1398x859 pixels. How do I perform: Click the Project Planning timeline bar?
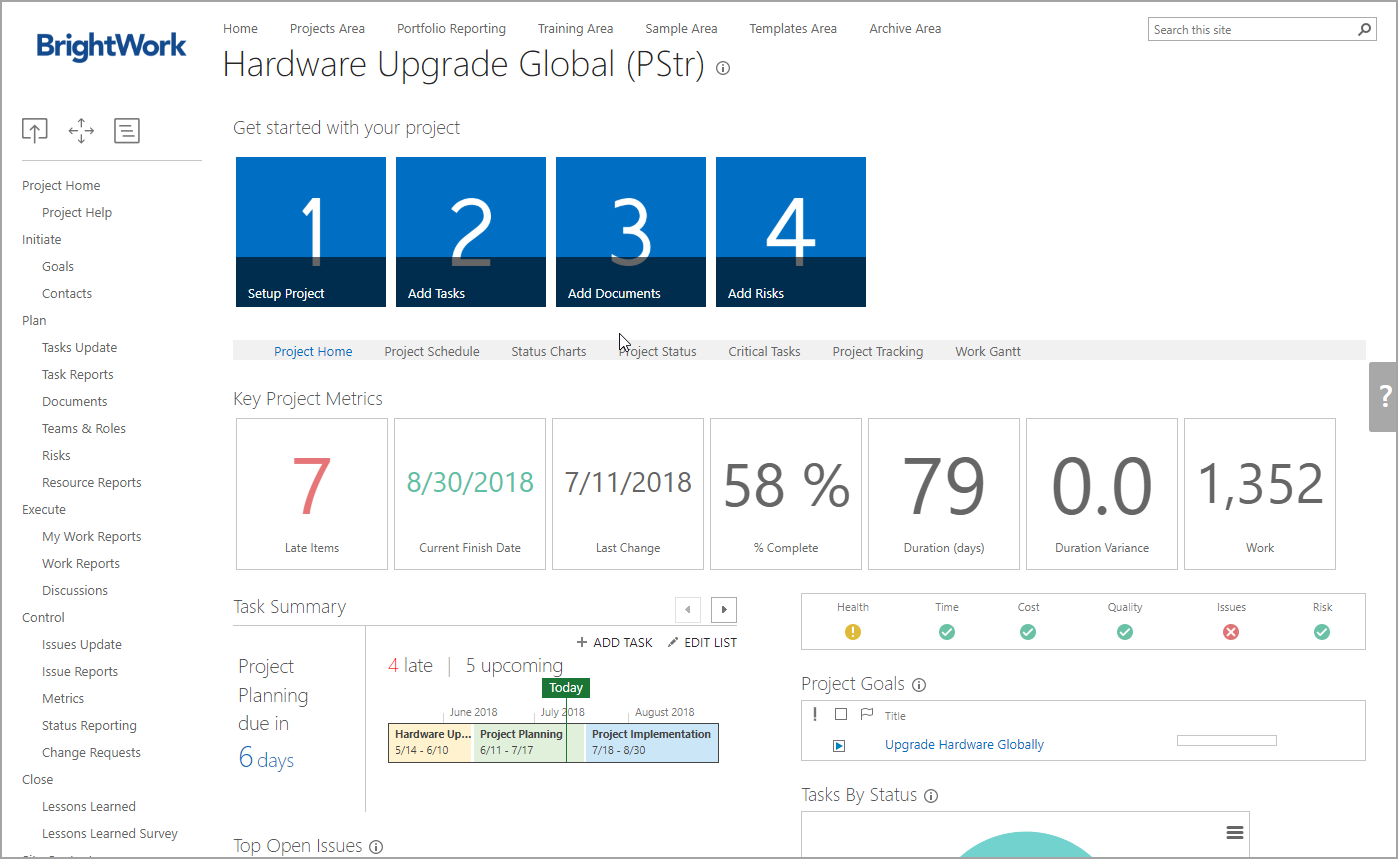529,743
